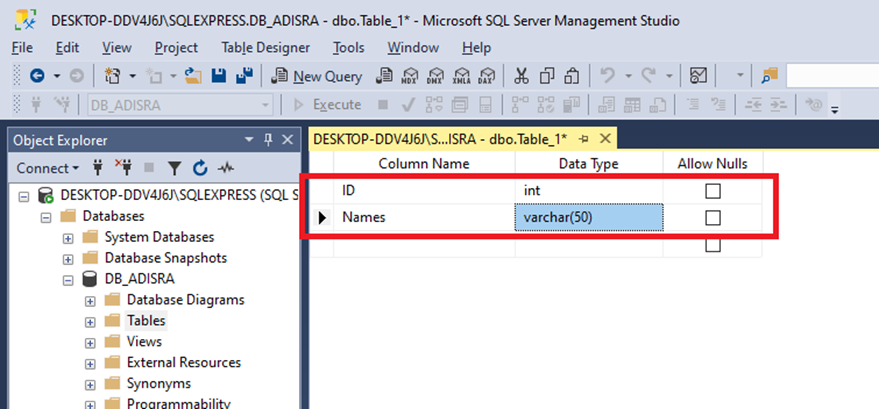Viewport: 879px width, 409px height.
Task: Click the Paste icon
Action: coord(572,76)
